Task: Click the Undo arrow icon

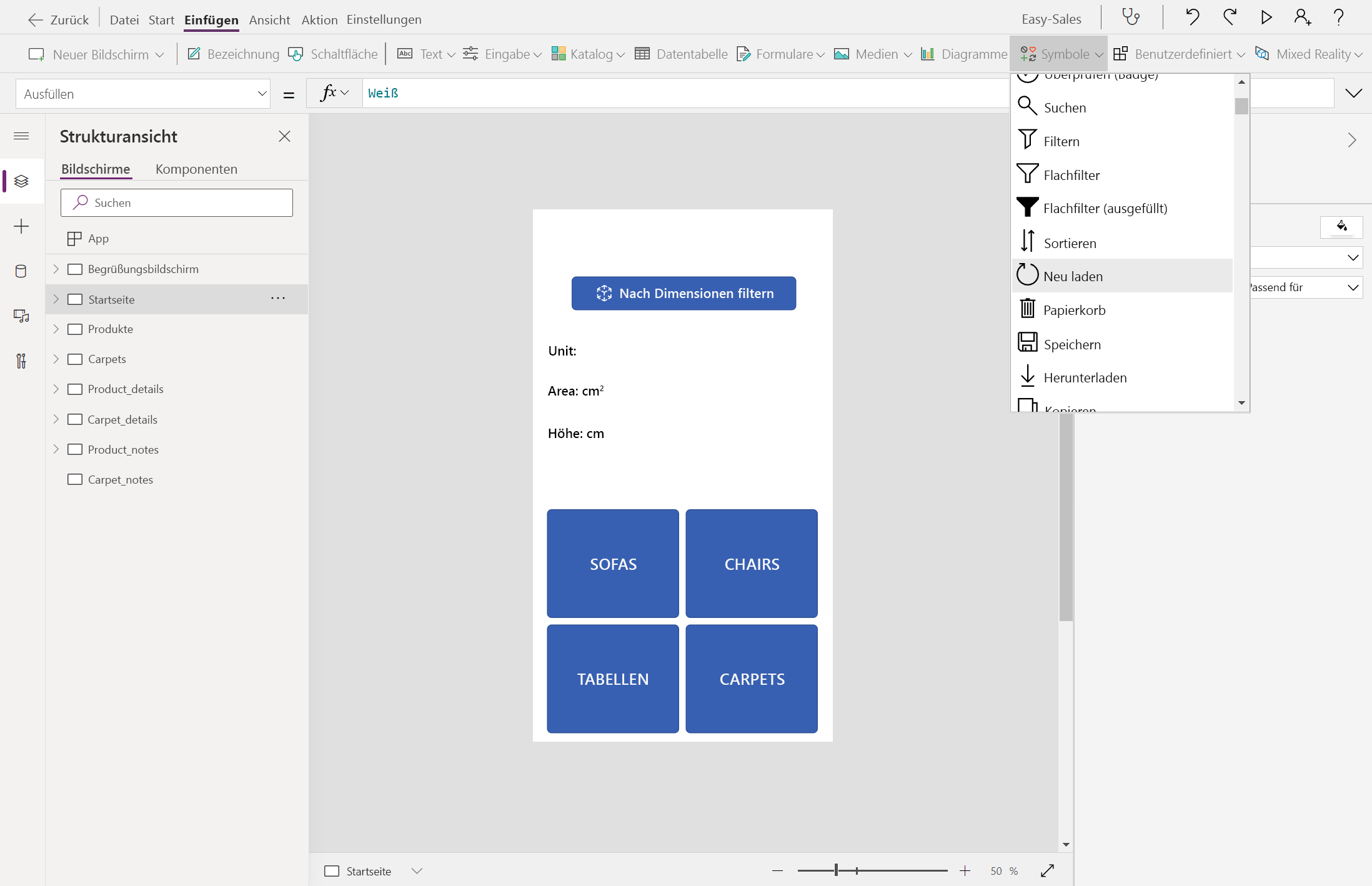Action: coord(1191,17)
